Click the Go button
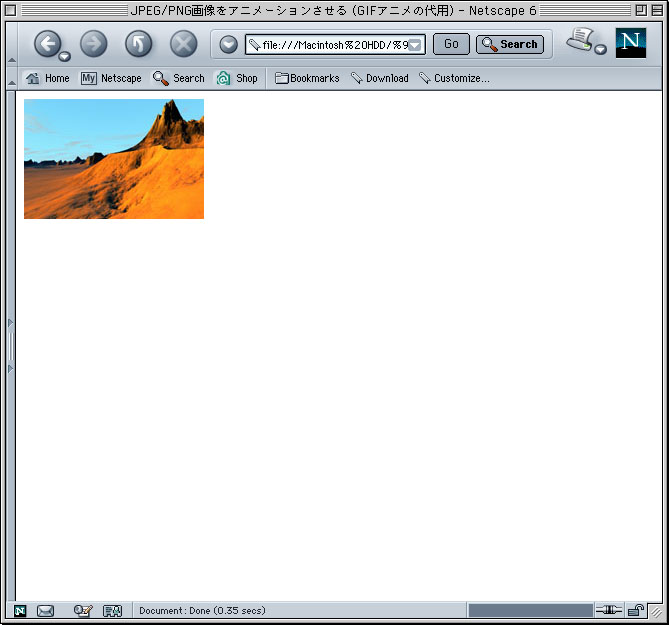The height and width of the screenshot is (625, 669). [x=451, y=44]
